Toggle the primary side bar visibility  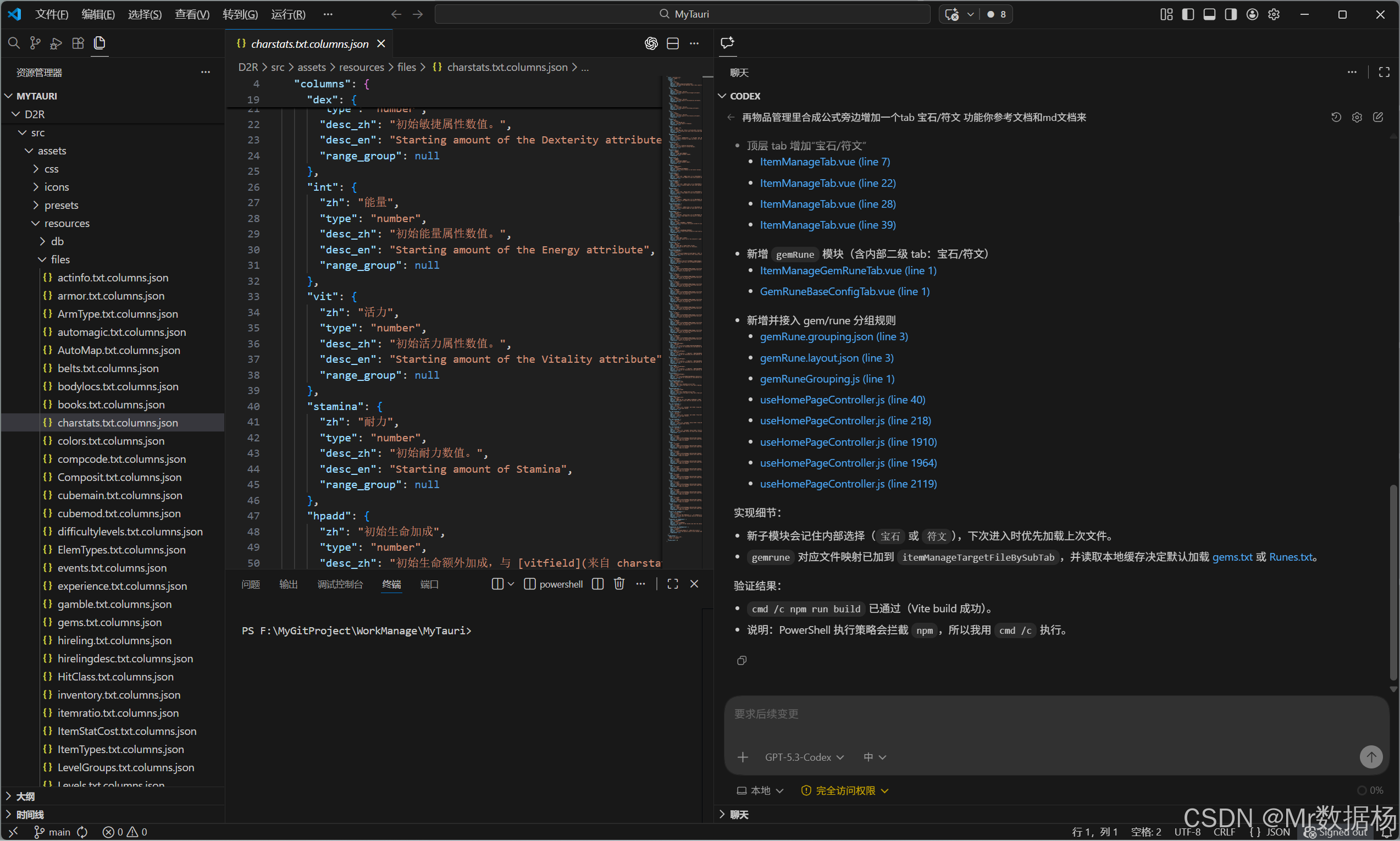[1188, 14]
